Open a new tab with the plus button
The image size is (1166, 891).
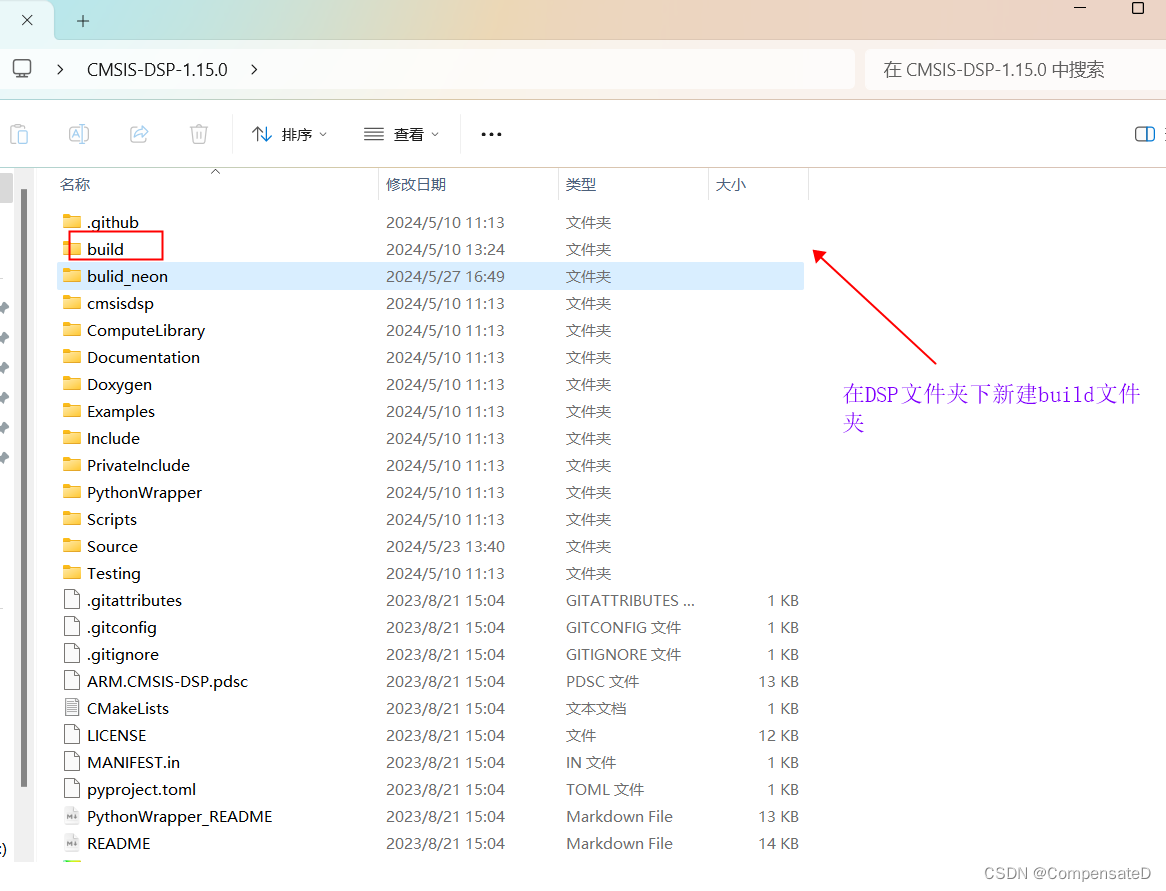coord(82,20)
